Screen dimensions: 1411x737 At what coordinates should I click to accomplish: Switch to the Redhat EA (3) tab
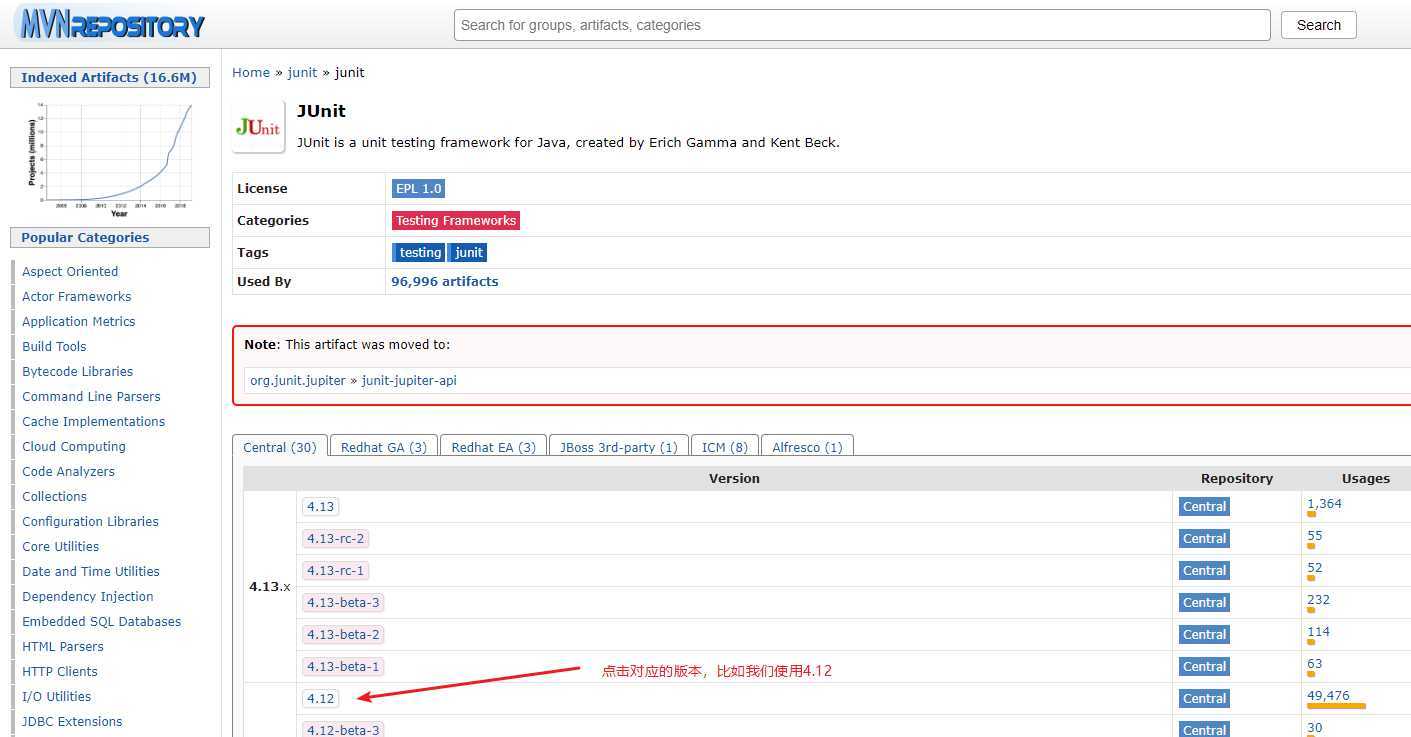click(493, 447)
